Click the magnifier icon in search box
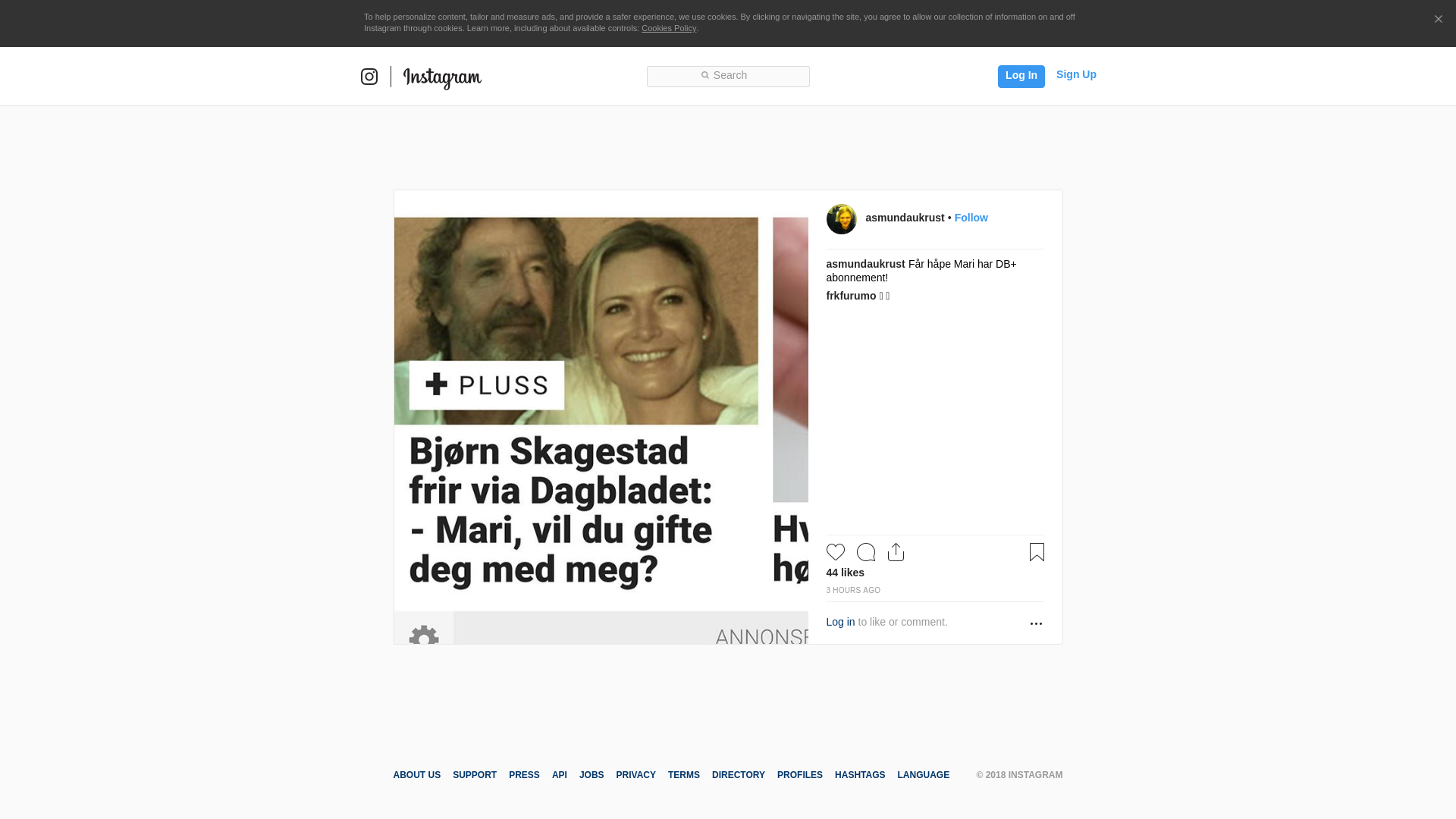The image size is (1456, 819). point(704,75)
